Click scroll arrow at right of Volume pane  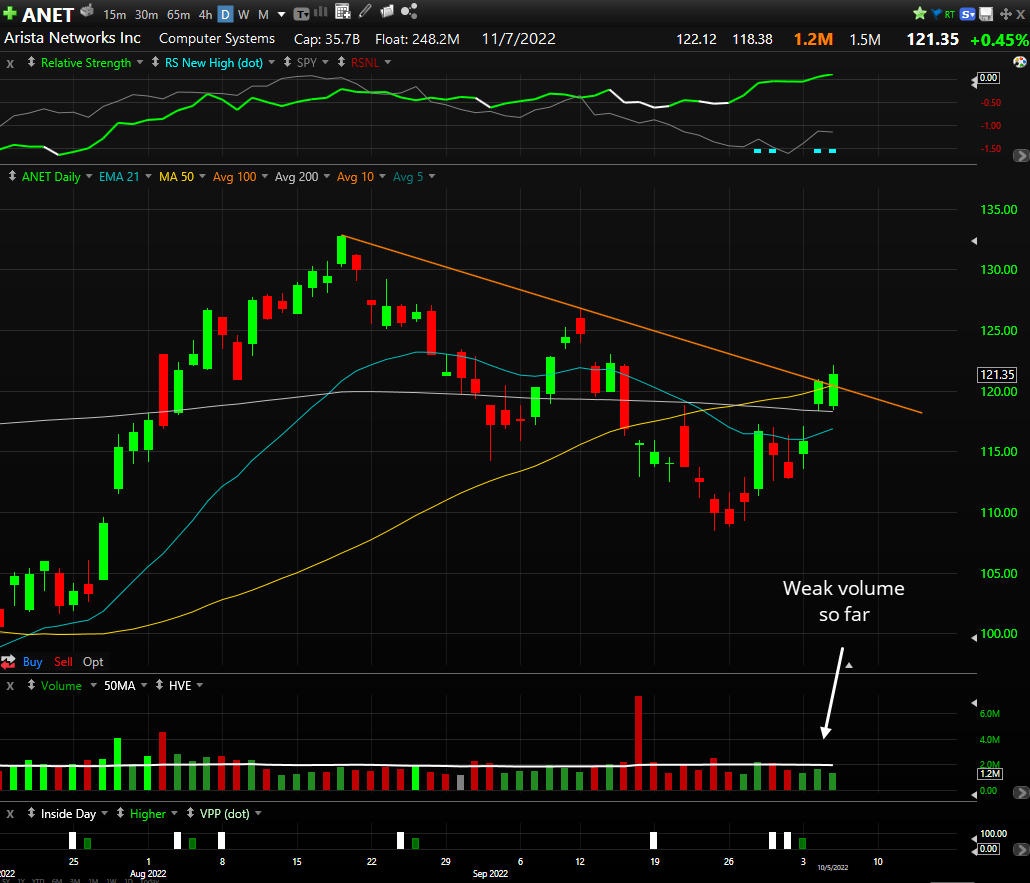1021,792
